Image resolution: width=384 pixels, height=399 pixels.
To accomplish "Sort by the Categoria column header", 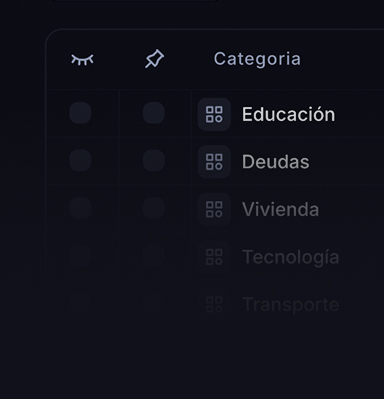I will coord(257,59).
